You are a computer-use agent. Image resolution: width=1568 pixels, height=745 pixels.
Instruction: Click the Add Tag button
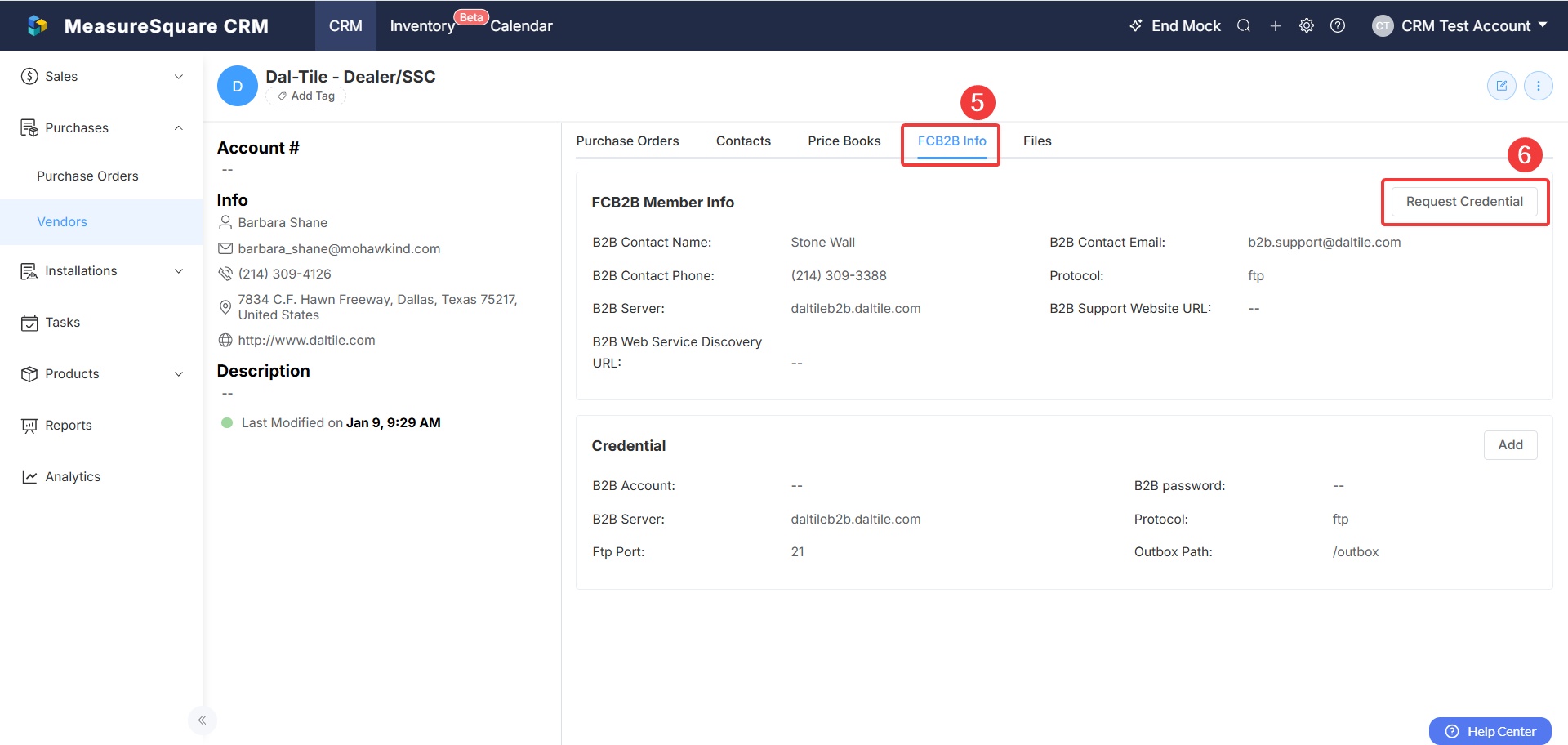305,96
